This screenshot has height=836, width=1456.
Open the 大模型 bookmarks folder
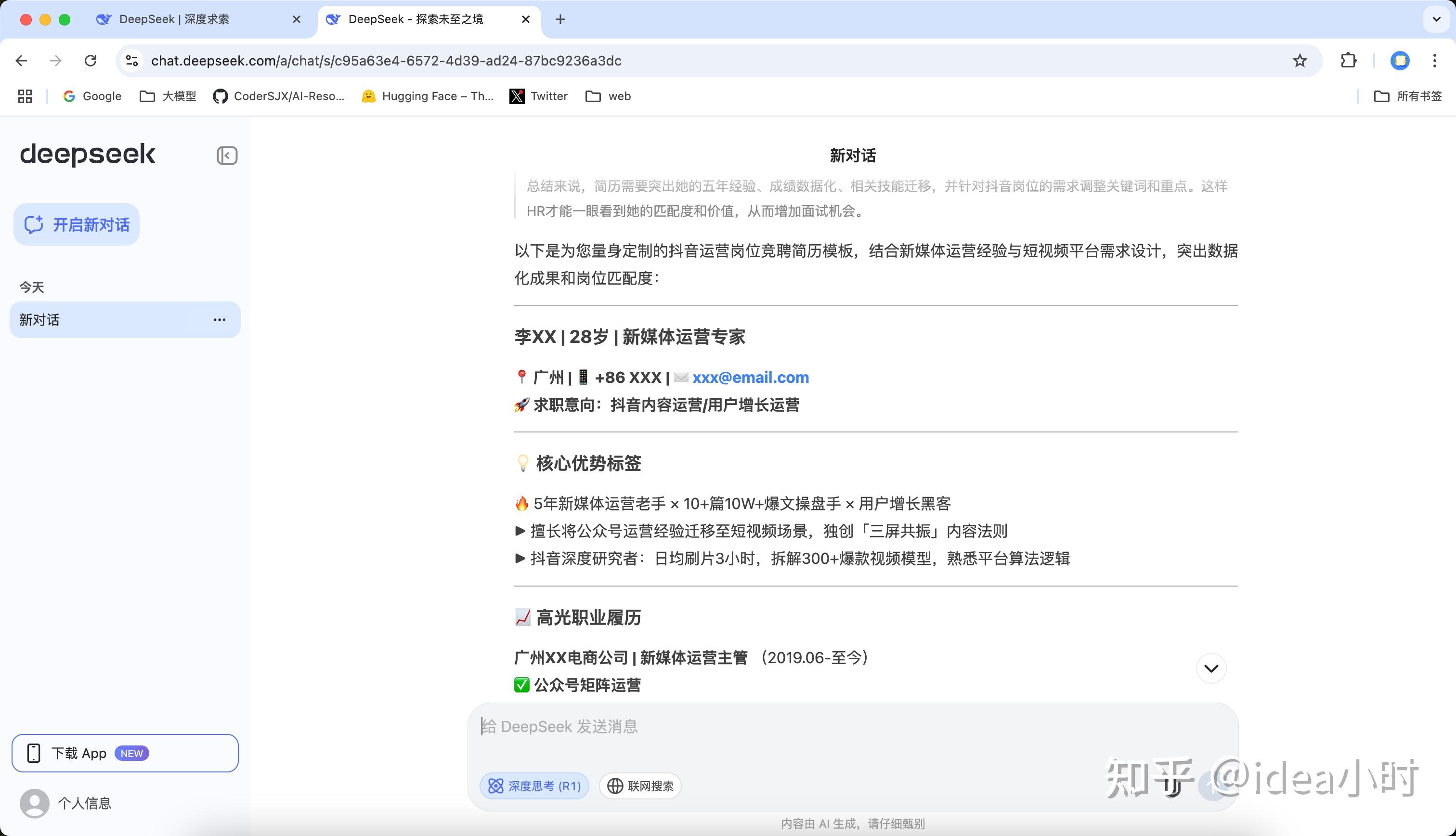point(168,96)
